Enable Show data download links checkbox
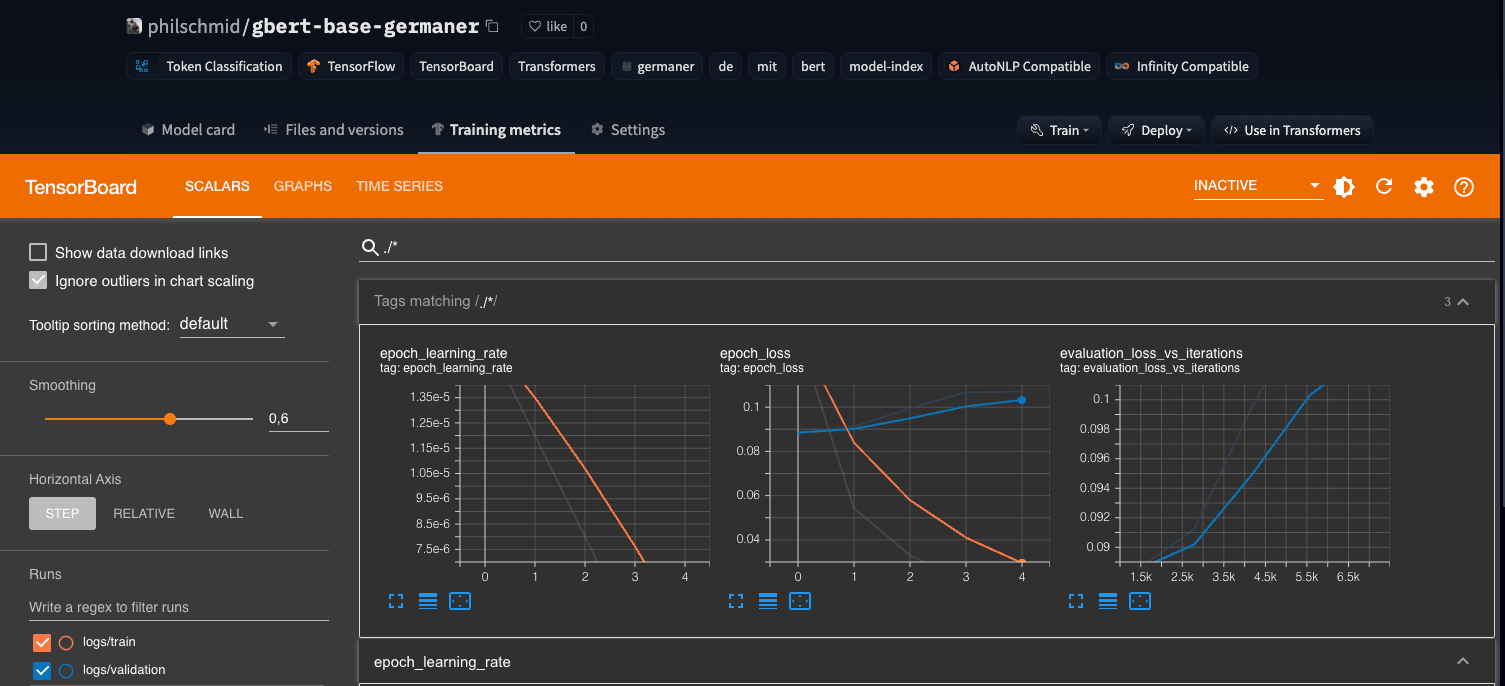Image resolution: width=1505 pixels, height=686 pixels. (x=38, y=253)
